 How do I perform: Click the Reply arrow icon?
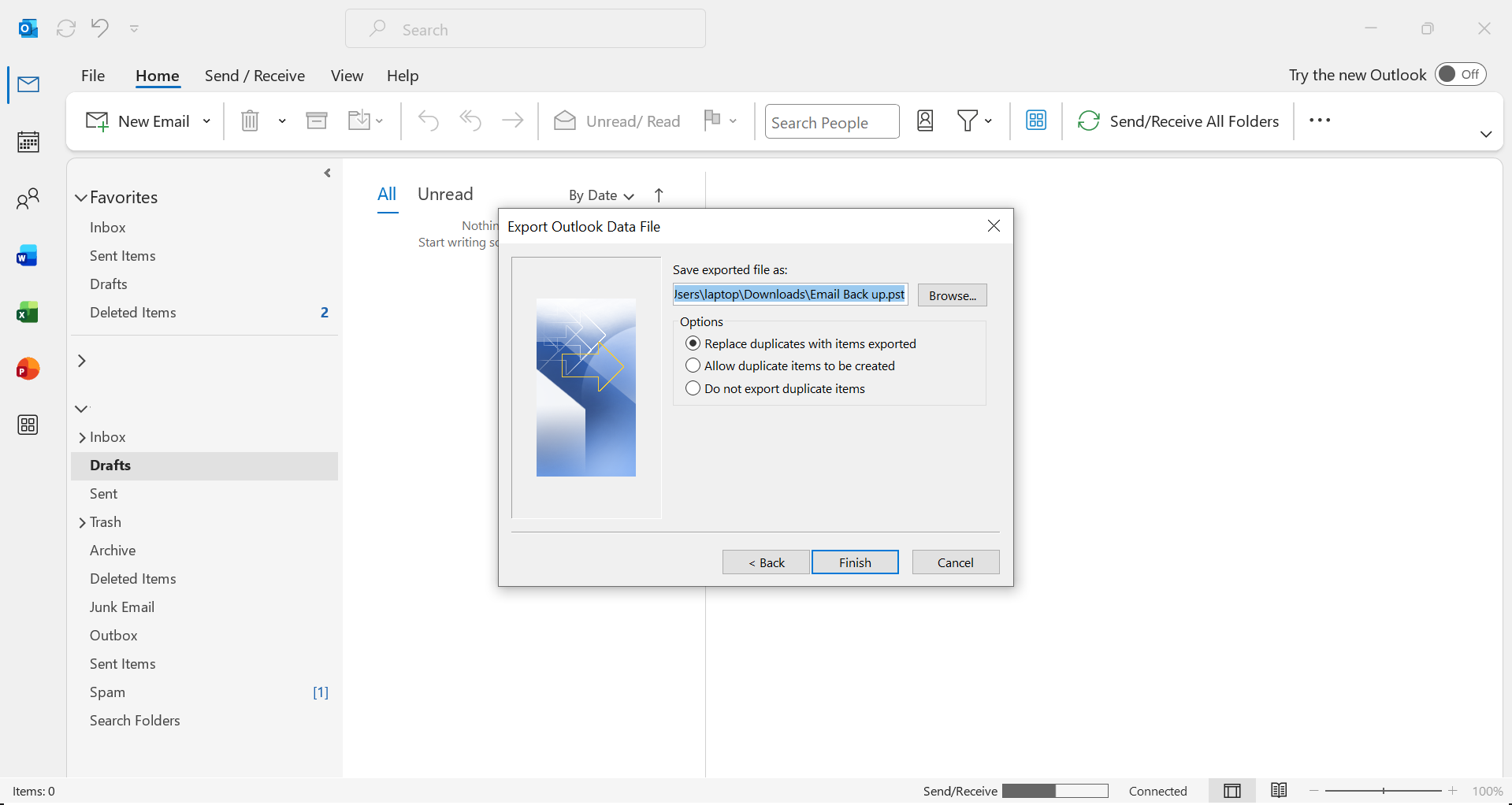tap(429, 121)
